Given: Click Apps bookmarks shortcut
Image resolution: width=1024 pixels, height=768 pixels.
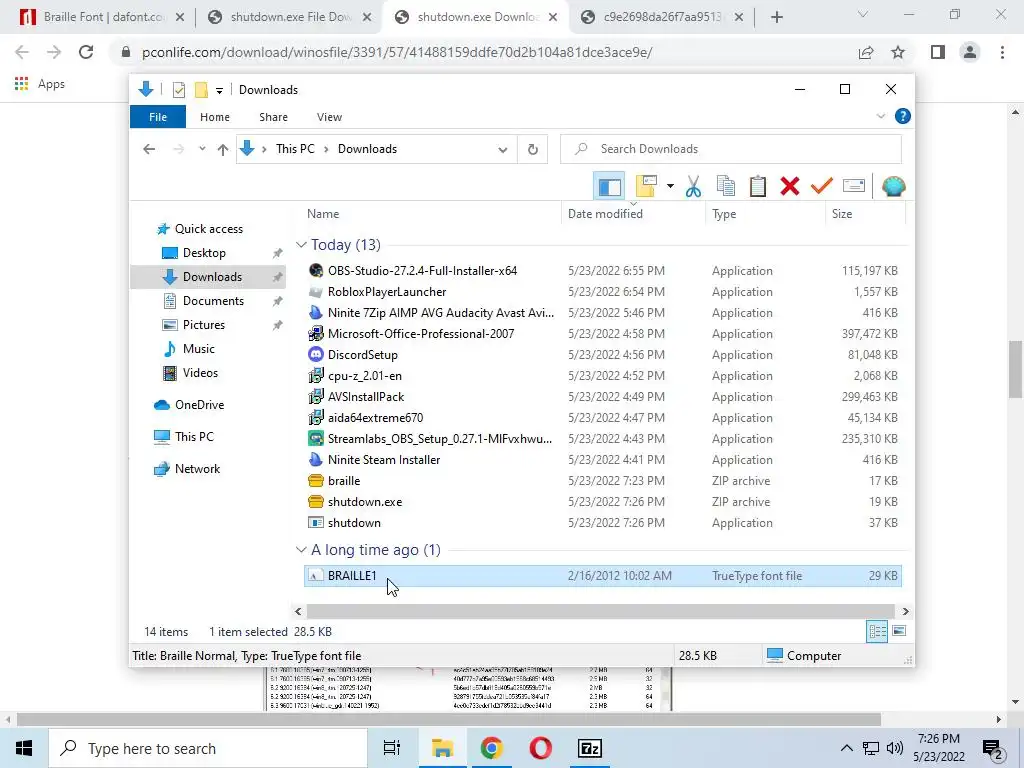Looking at the screenshot, I should tap(40, 84).
